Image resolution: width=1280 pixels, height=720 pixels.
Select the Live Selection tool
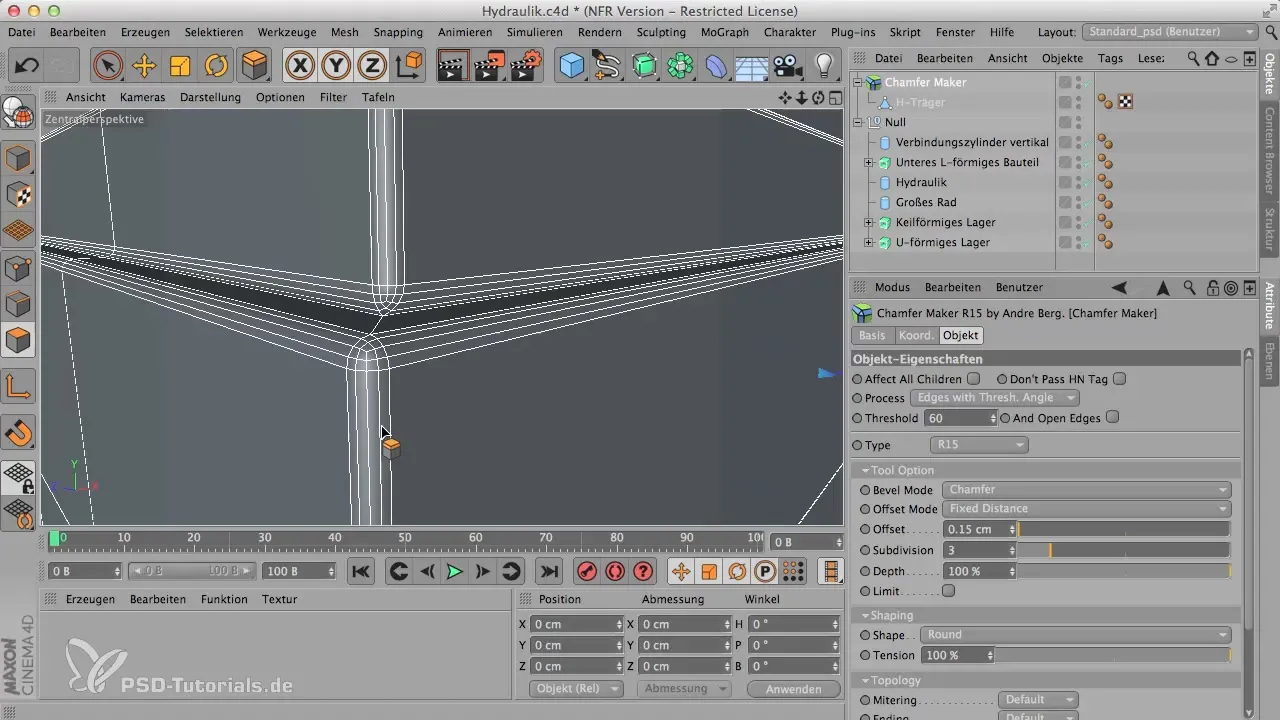pyautogui.click(x=108, y=66)
